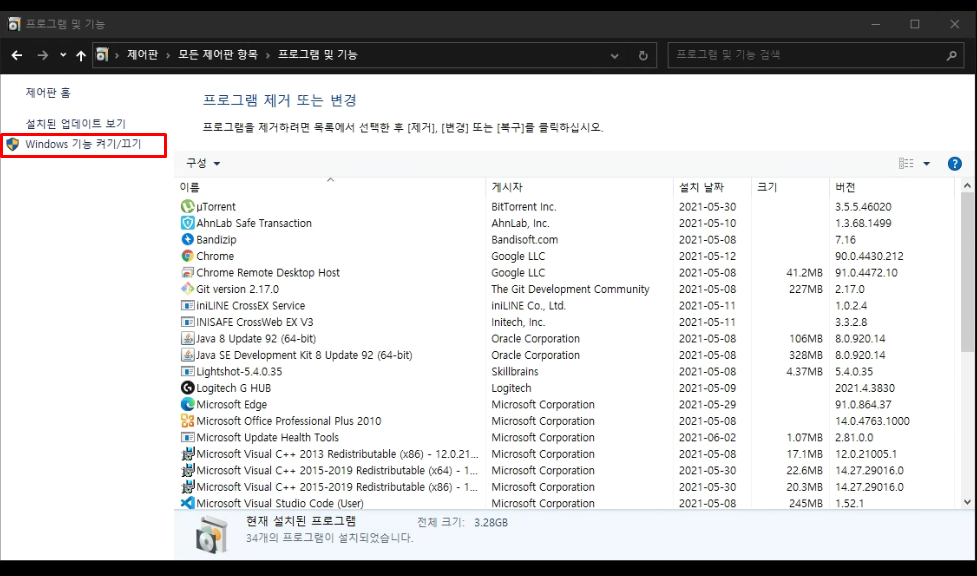Click the scrollbar down arrow

(x=967, y=502)
